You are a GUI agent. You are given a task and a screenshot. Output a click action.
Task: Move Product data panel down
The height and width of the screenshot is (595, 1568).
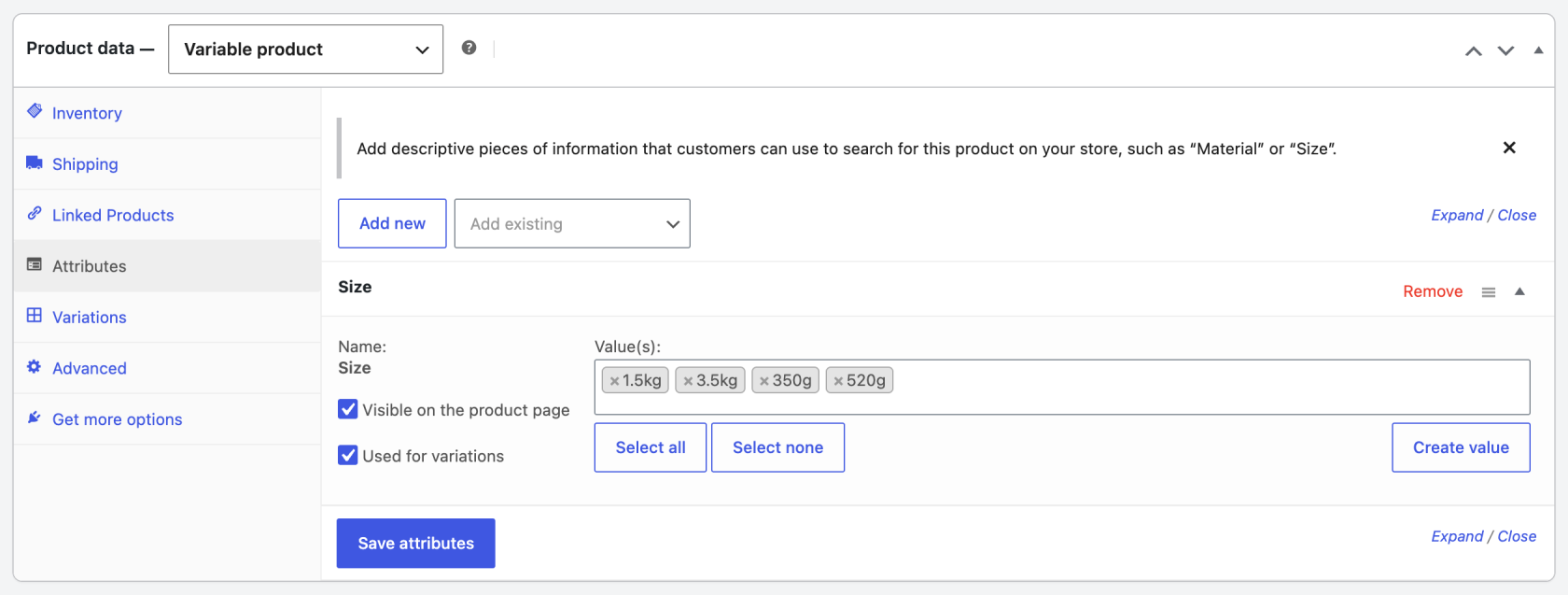(x=1505, y=50)
